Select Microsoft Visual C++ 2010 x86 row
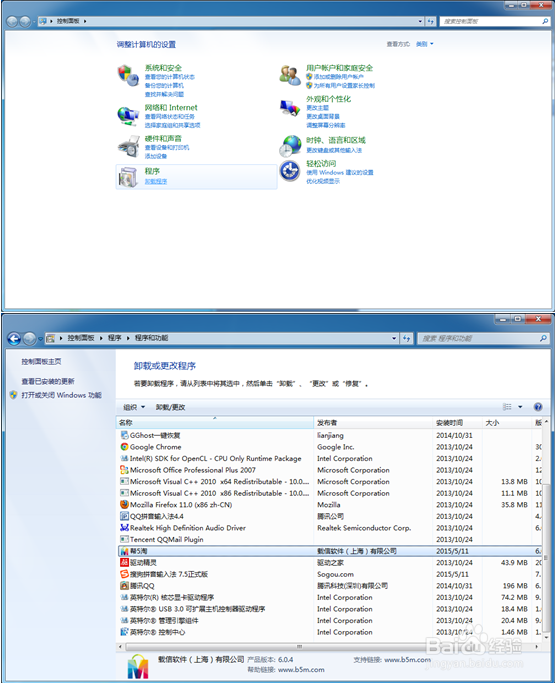The image size is (555, 683). pos(329,493)
